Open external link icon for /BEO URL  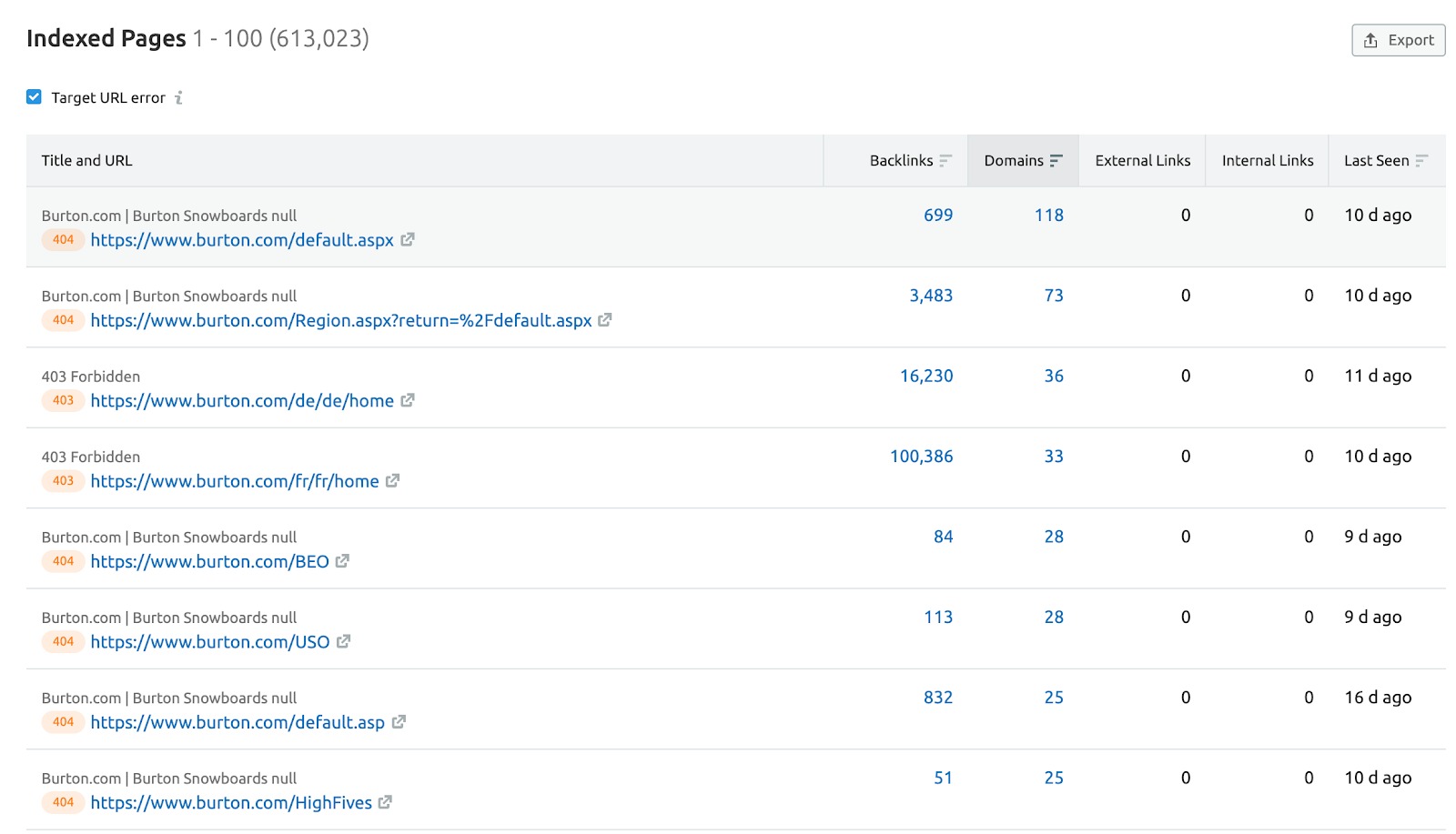click(342, 561)
